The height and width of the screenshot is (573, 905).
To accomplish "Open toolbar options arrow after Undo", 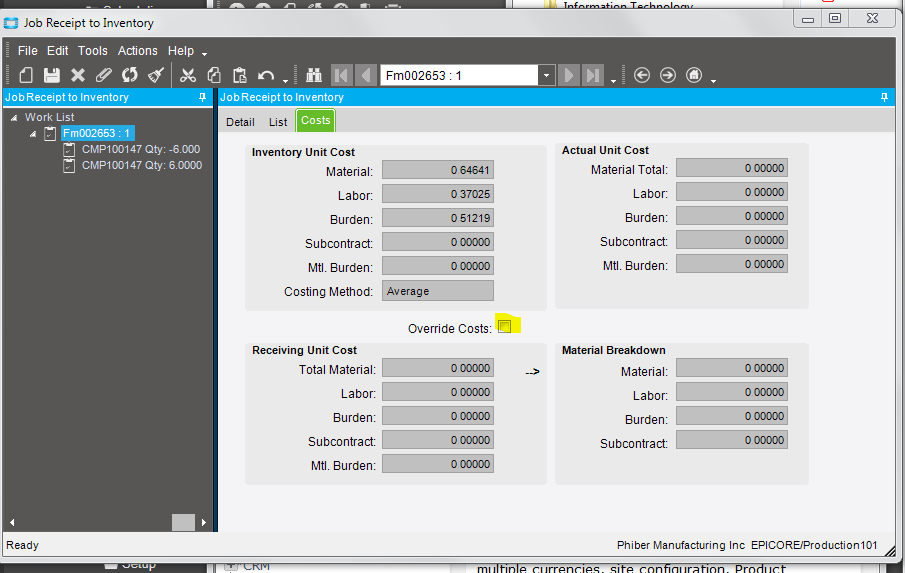I will (286, 80).
